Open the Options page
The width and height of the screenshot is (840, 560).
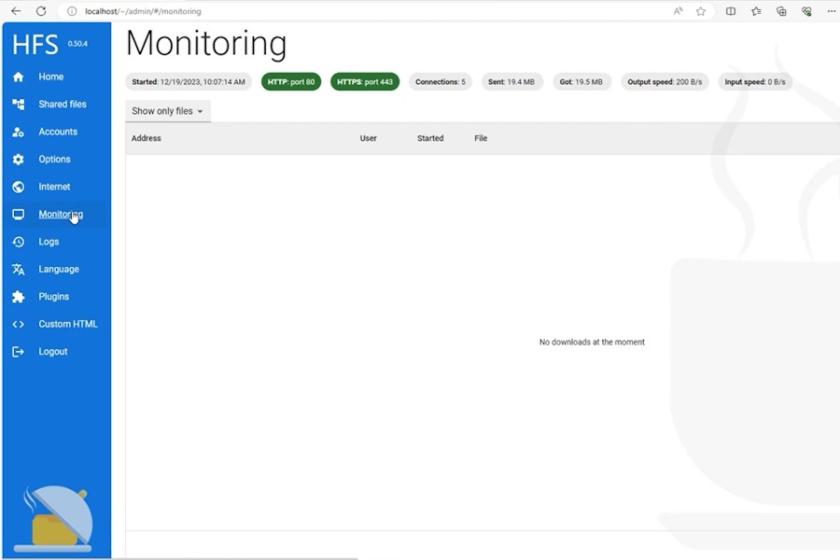click(x=55, y=159)
